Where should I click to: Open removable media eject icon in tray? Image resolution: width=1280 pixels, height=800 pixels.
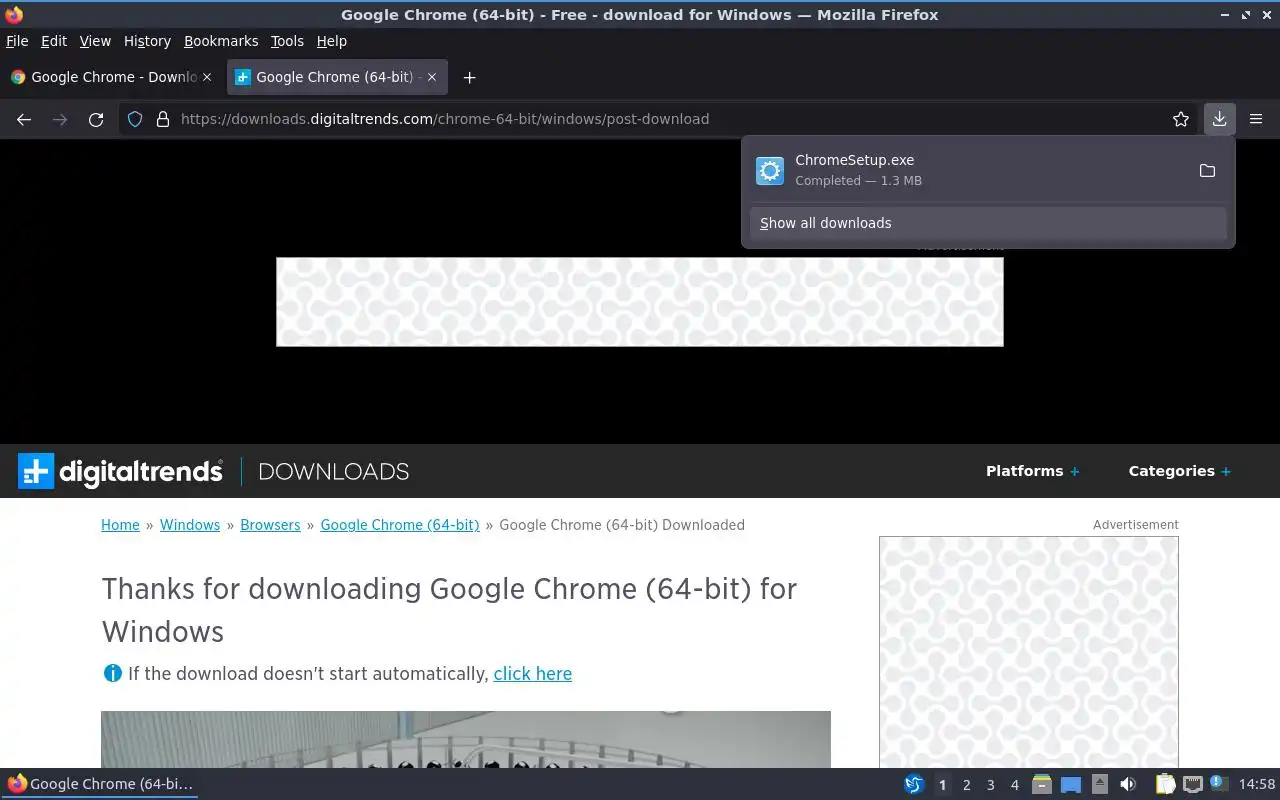[x=1099, y=785]
